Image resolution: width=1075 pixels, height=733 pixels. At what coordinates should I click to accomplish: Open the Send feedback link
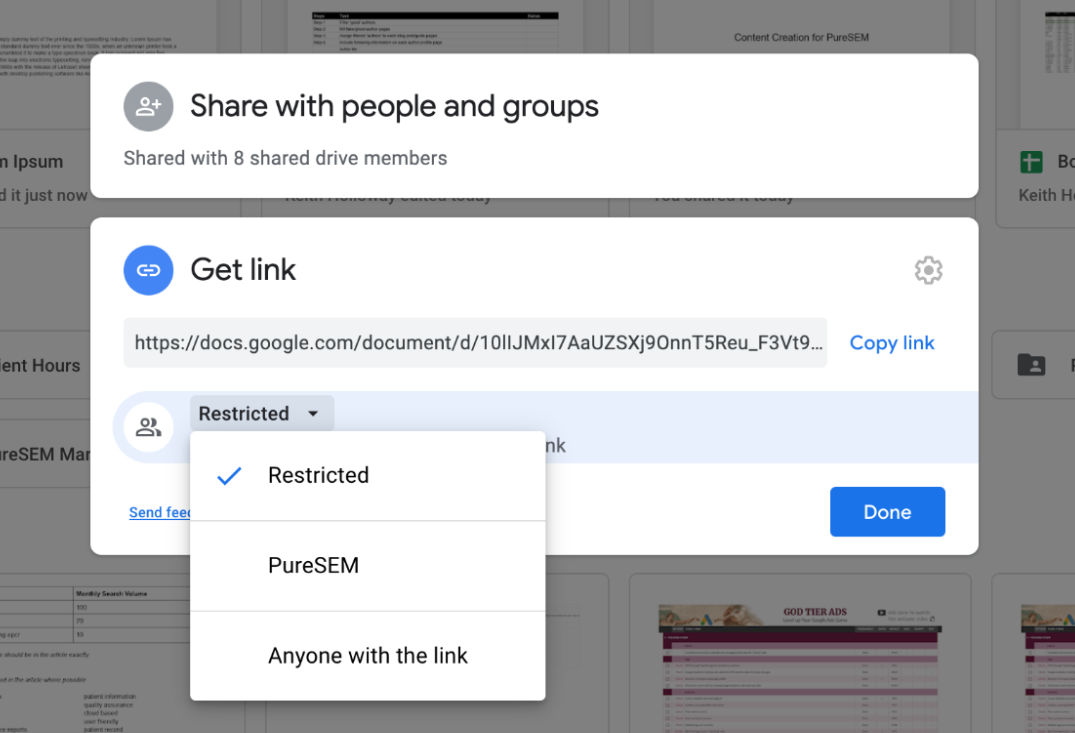(160, 512)
